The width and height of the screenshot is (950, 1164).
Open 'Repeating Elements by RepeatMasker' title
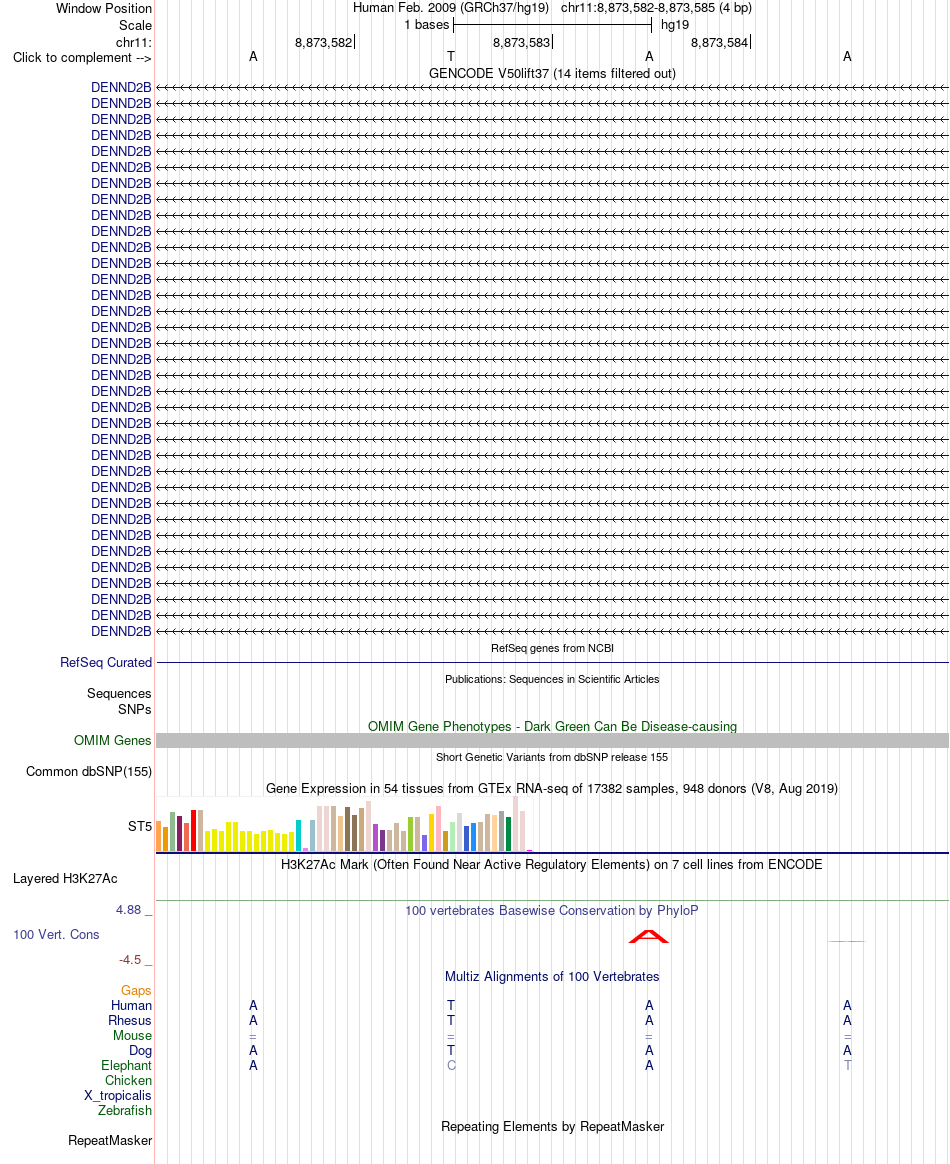[x=552, y=1126]
